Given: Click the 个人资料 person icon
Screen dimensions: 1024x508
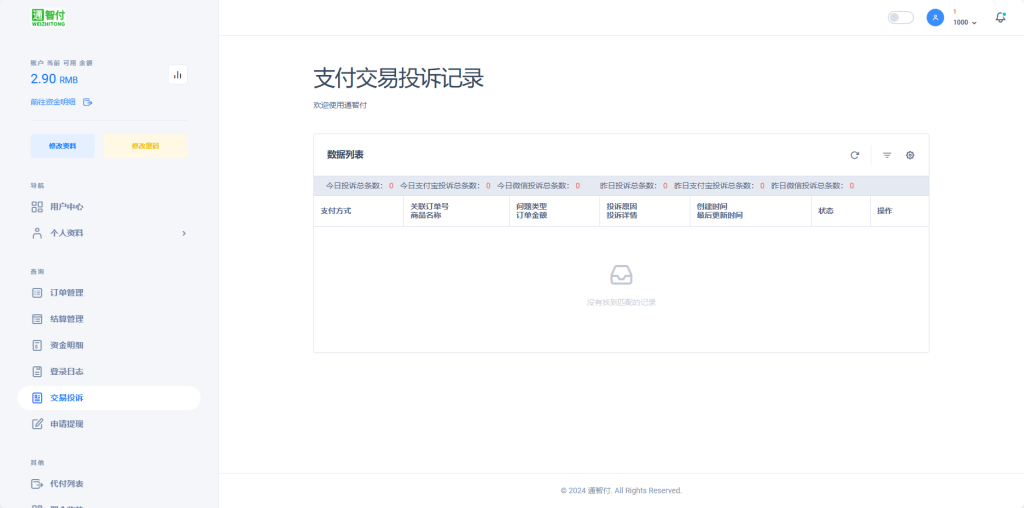Looking at the screenshot, I should click(37, 233).
